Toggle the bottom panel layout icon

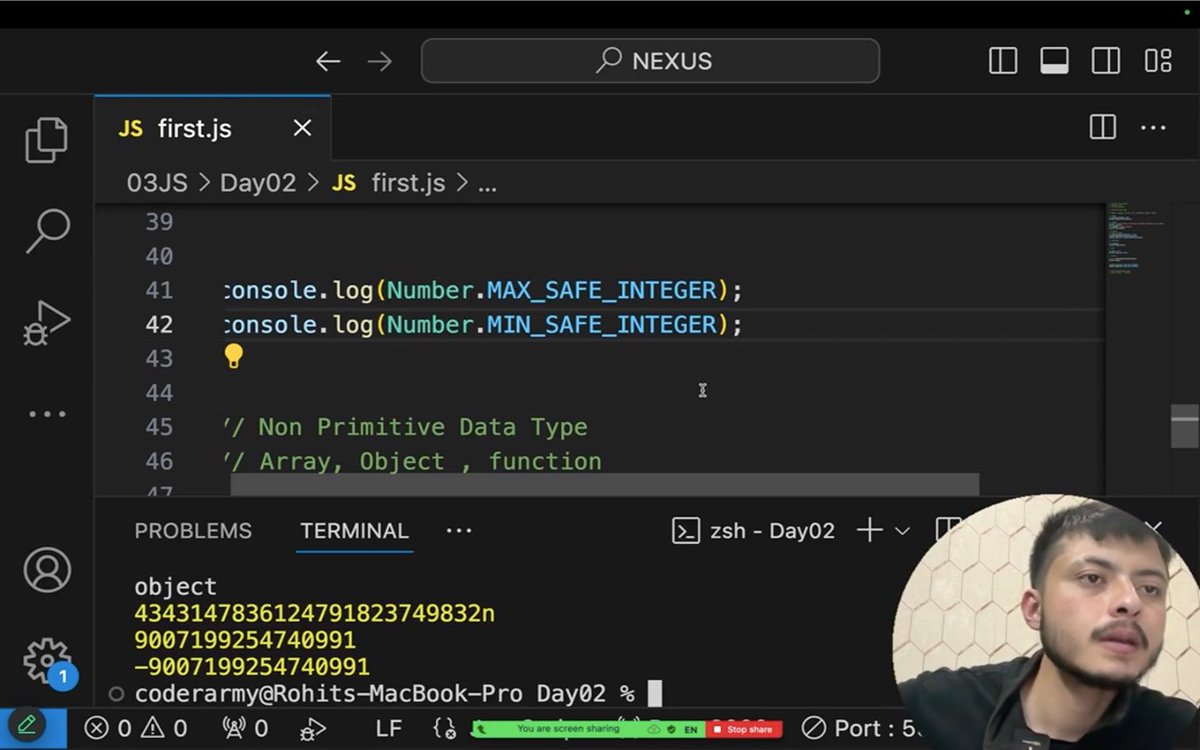point(1054,61)
